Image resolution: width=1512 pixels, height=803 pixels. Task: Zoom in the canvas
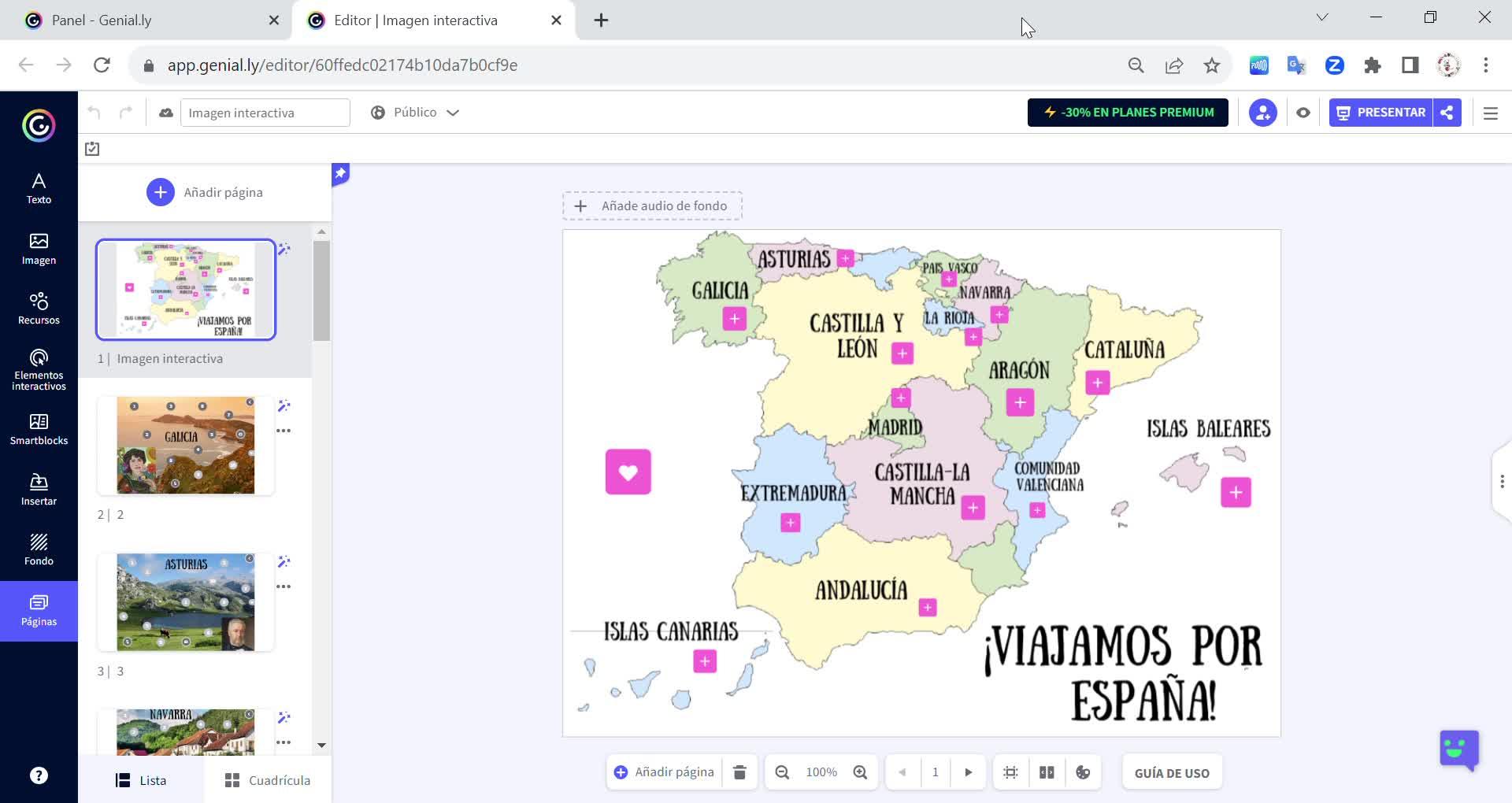(861, 772)
